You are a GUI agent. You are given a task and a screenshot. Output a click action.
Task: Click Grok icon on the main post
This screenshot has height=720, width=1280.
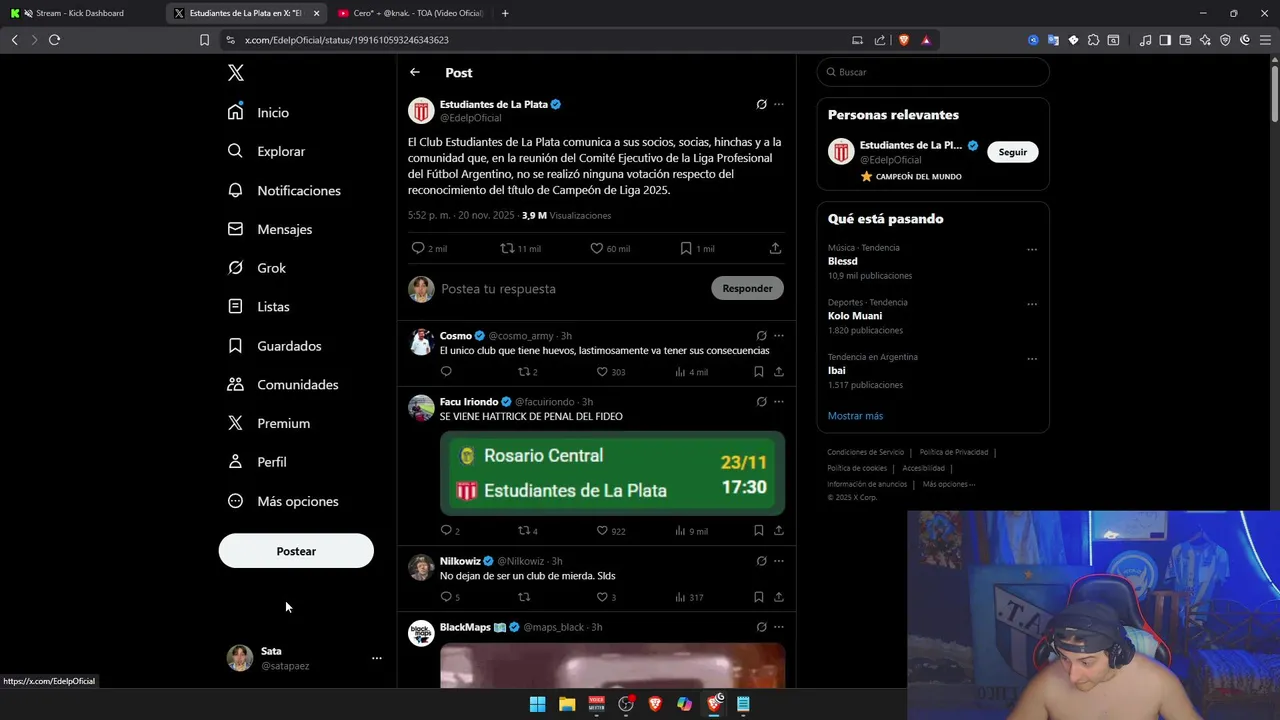pyautogui.click(x=762, y=104)
